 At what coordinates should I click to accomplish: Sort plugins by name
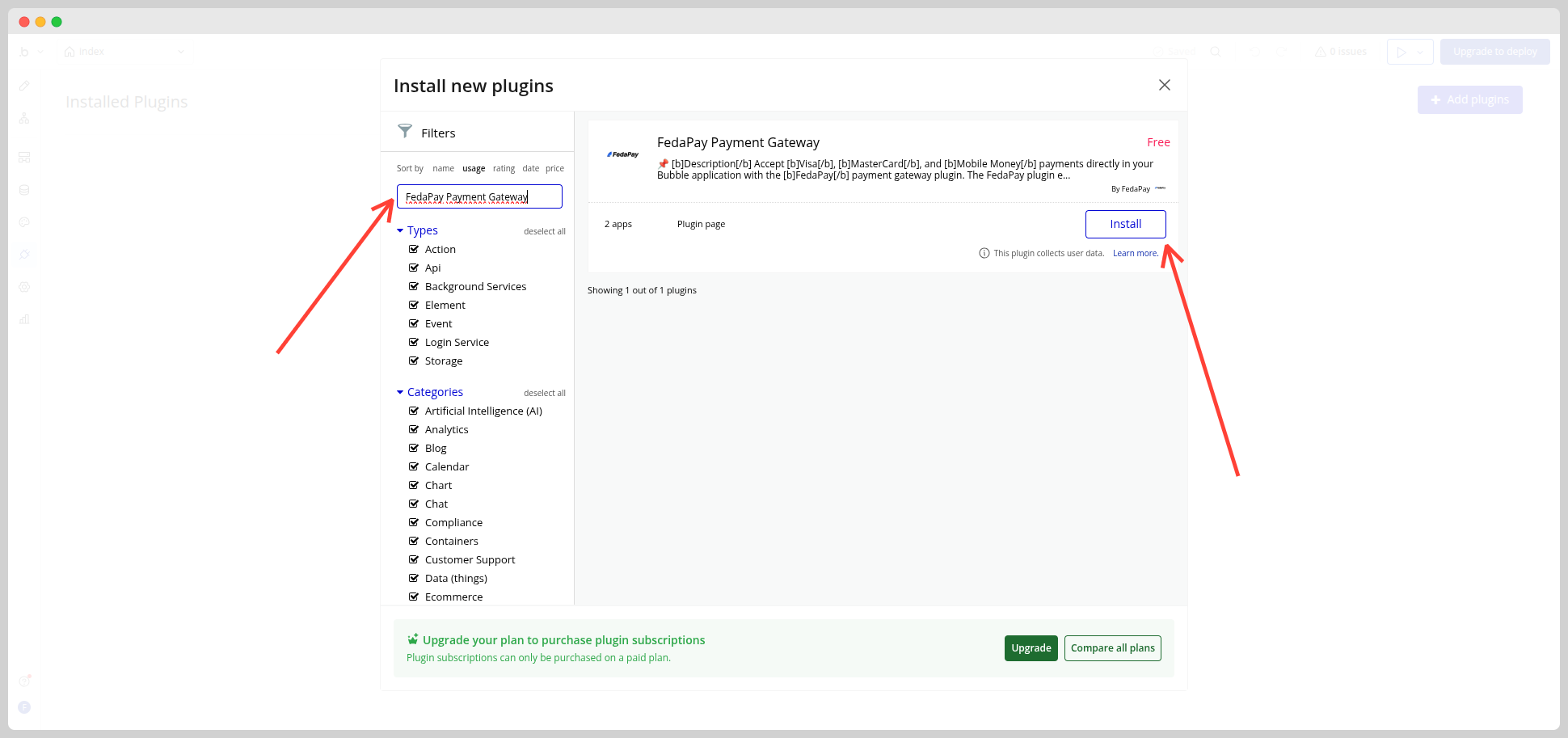[x=443, y=168]
